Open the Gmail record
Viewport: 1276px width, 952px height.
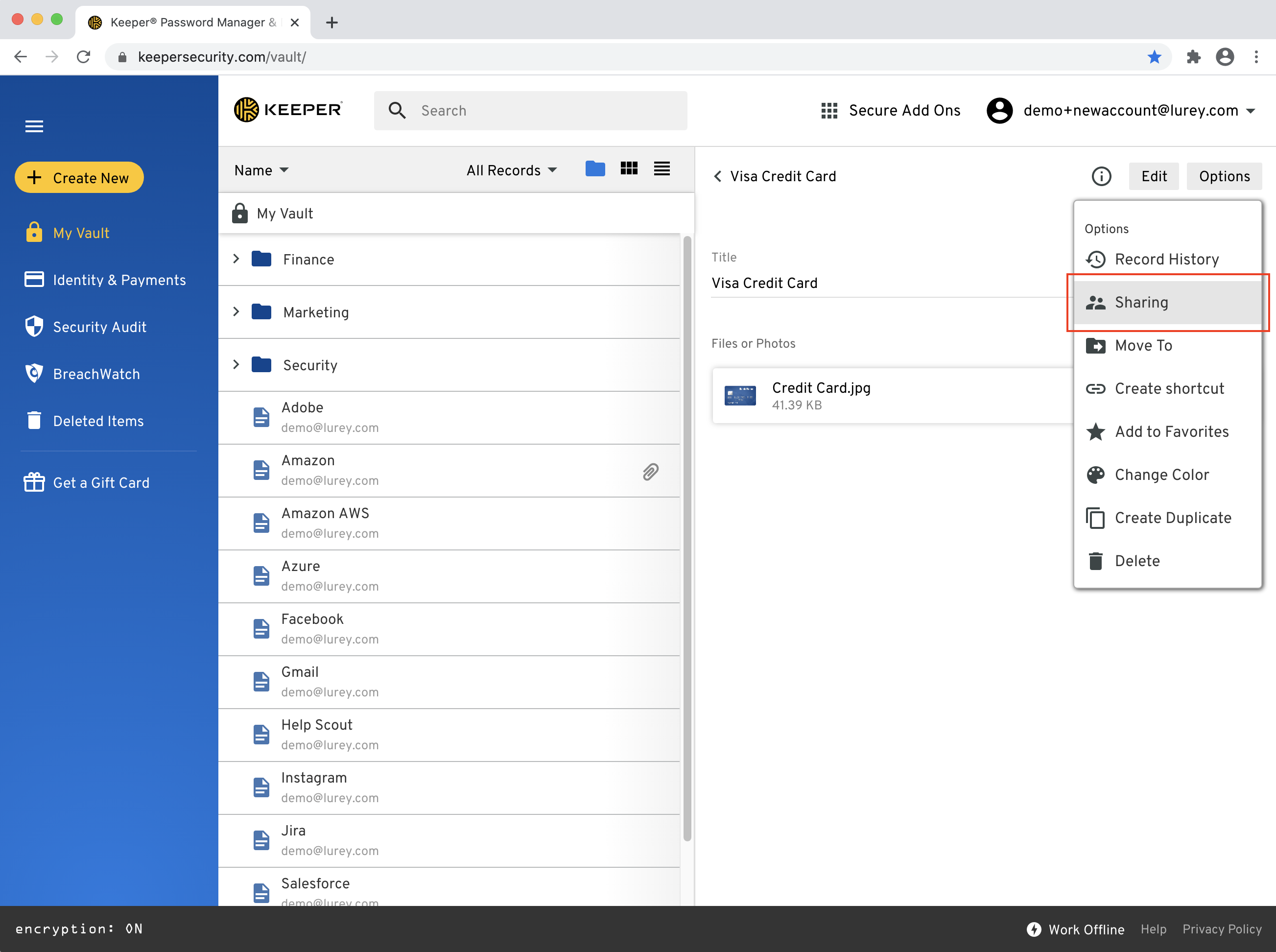coord(449,682)
